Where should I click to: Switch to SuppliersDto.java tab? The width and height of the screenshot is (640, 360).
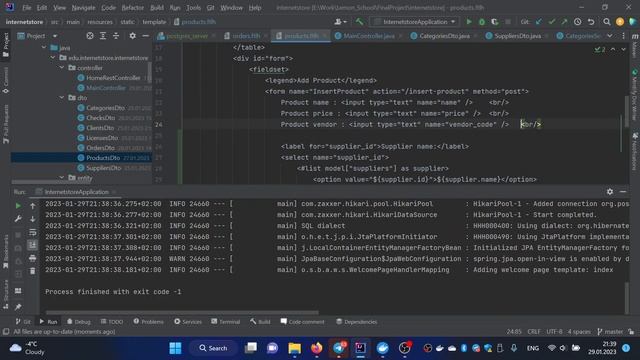pyautogui.click(x=517, y=36)
